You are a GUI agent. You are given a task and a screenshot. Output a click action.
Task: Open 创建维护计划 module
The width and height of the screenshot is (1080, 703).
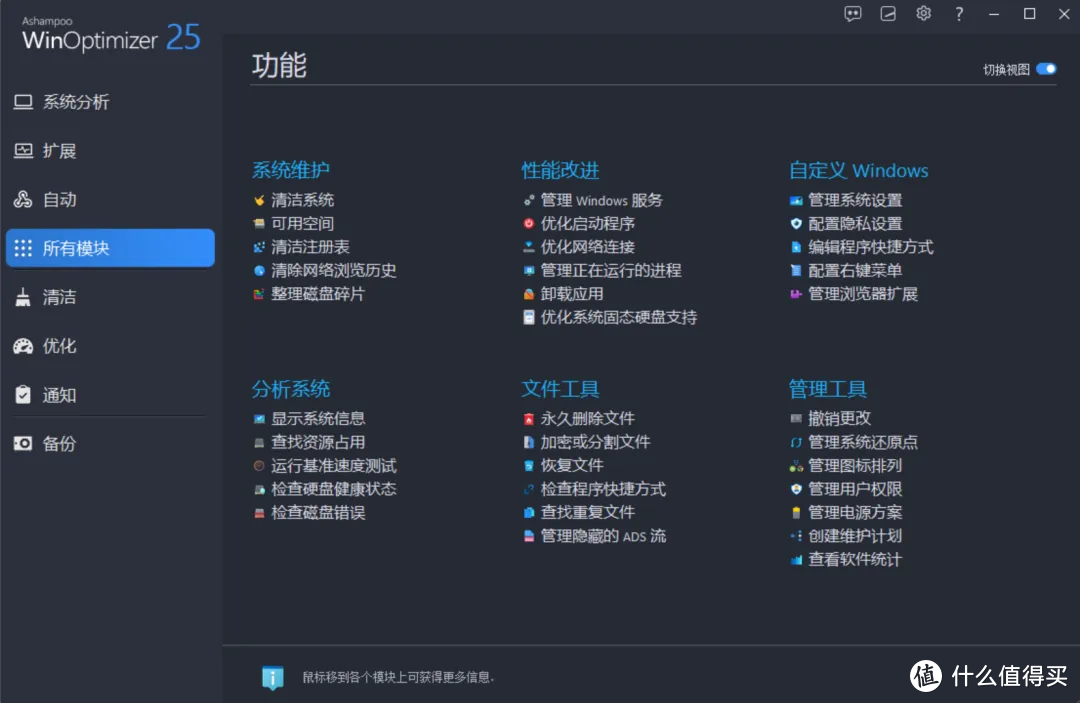[846, 536]
